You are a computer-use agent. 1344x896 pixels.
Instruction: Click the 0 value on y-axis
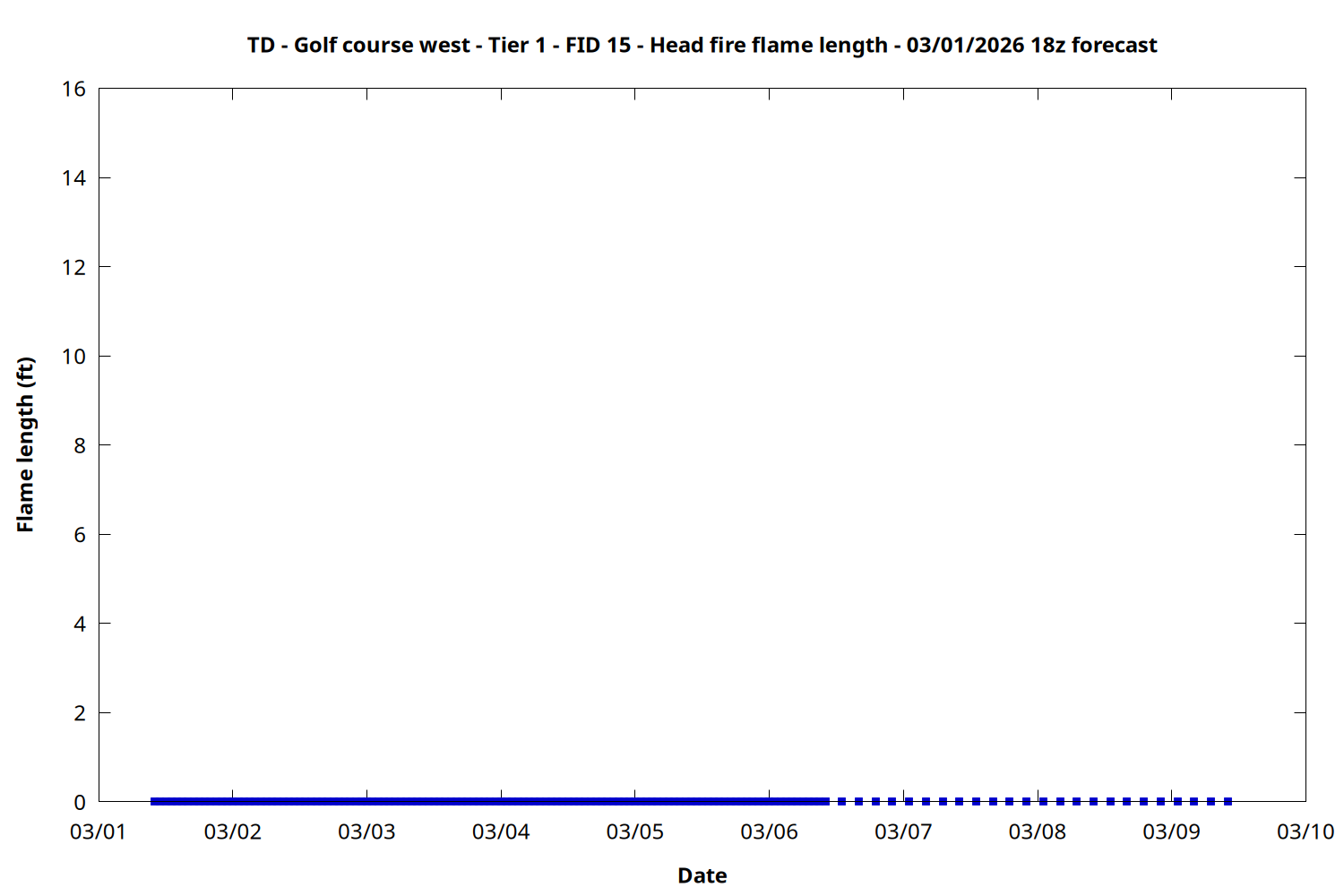pos(80,802)
